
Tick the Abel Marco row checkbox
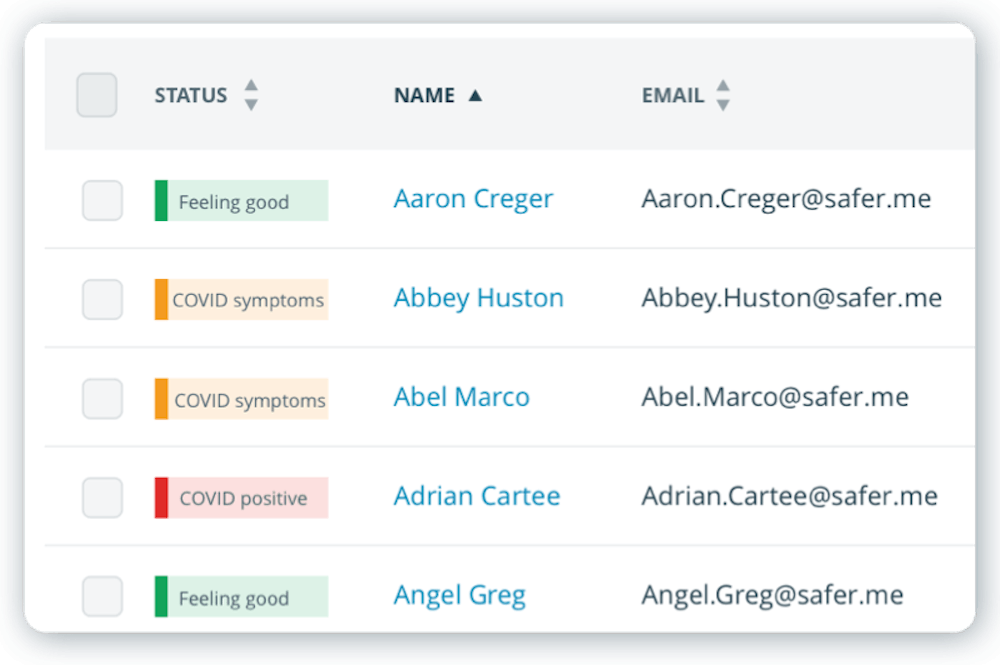click(102, 398)
